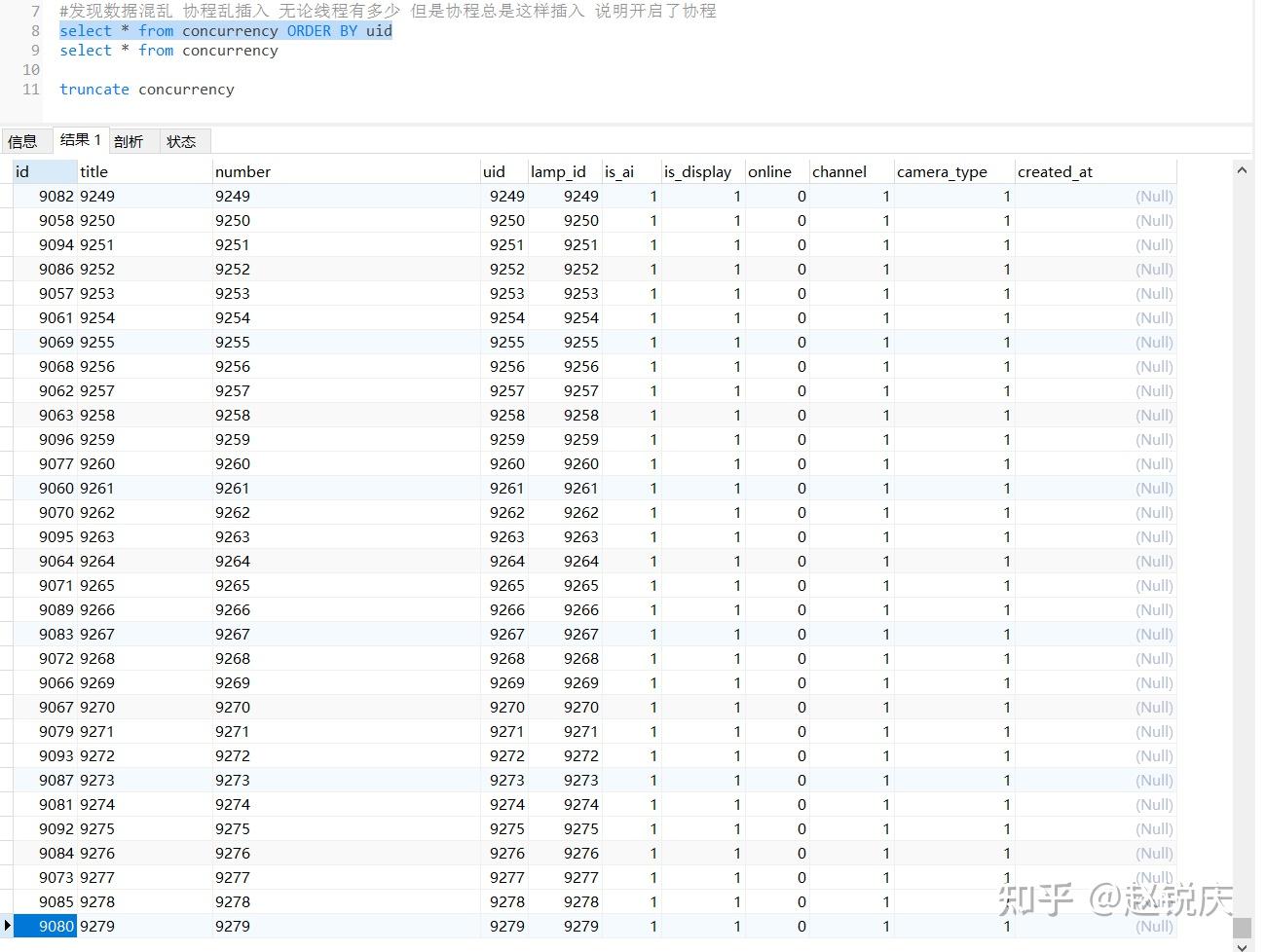The width and height of the screenshot is (1266, 952).
Task: Open the 状态 tab
Action: click(181, 141)
